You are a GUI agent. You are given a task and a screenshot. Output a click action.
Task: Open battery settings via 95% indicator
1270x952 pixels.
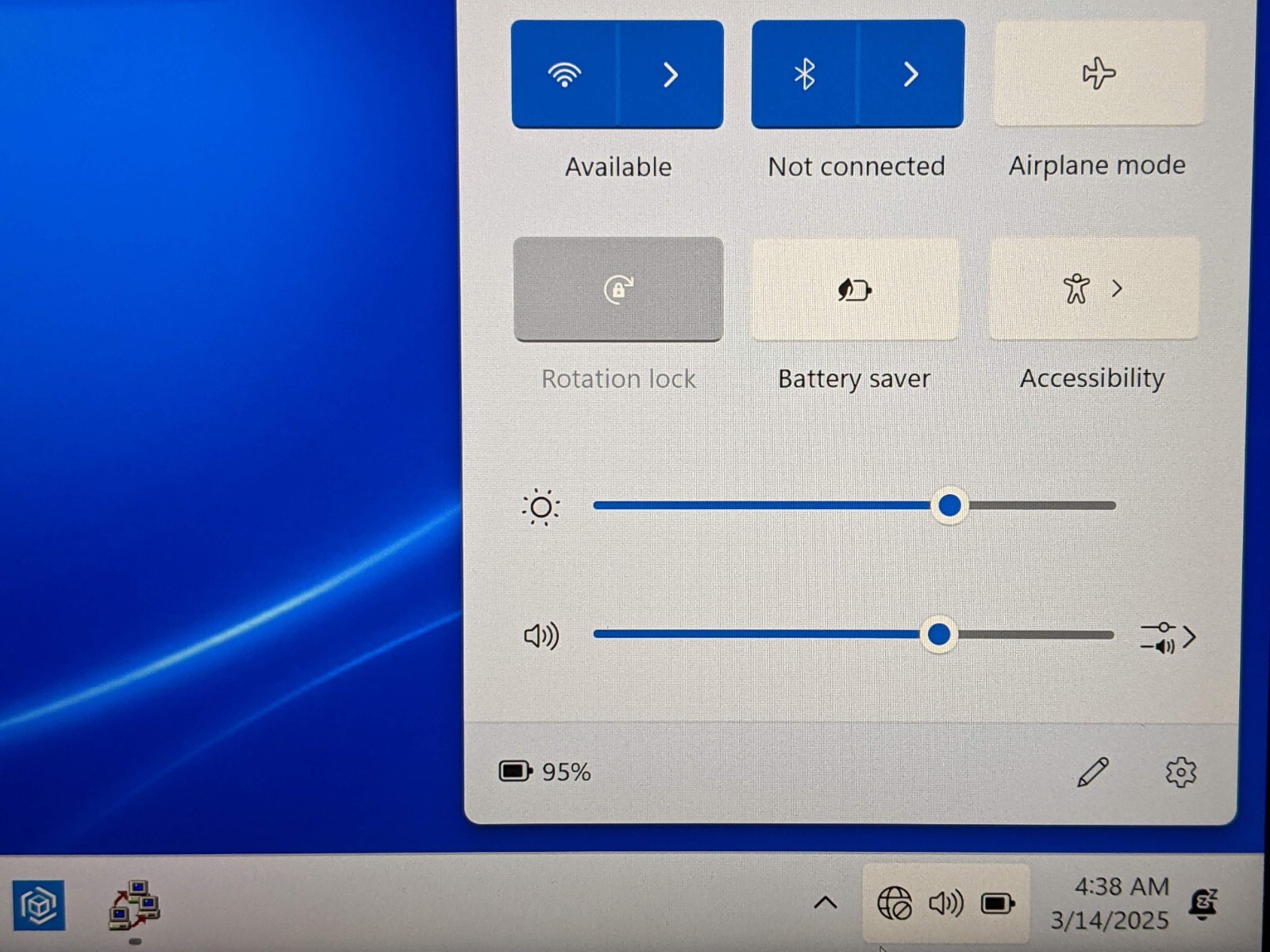545,771
